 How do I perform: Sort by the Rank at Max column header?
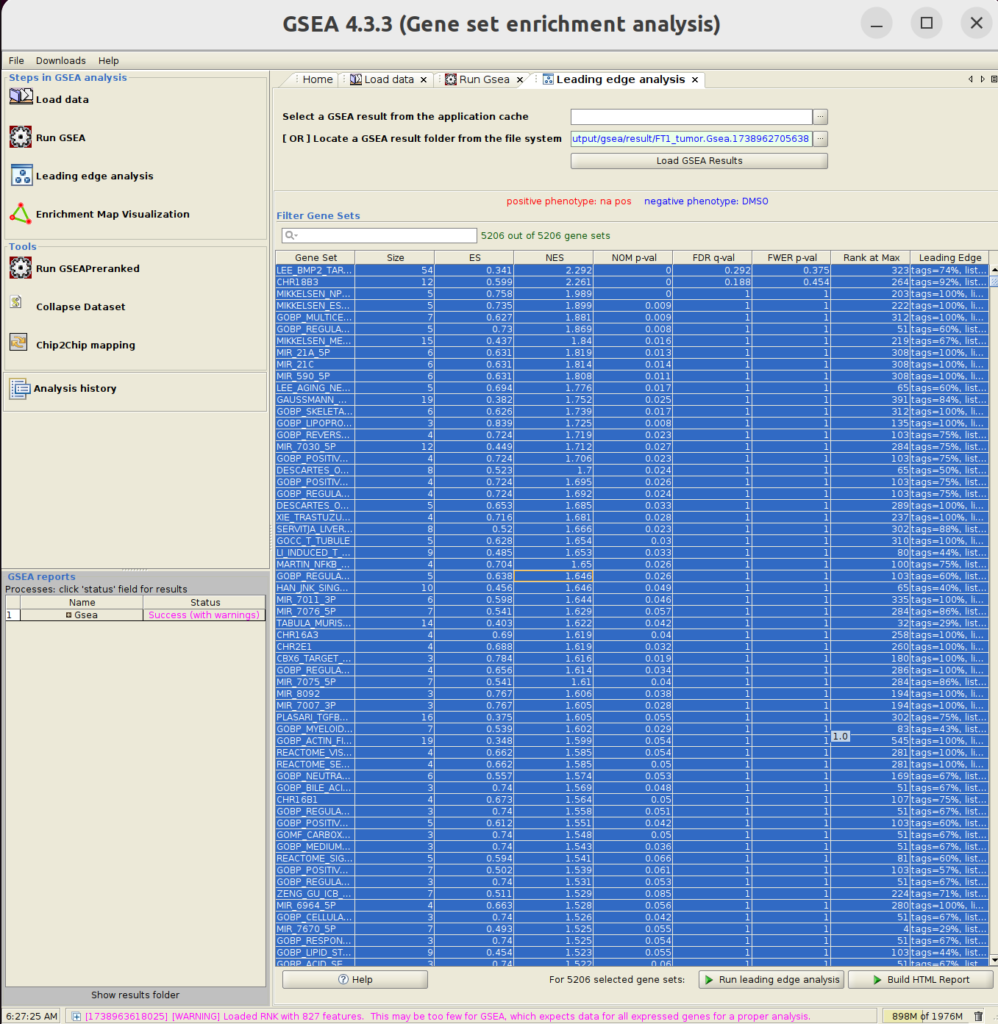click(871, 258)
